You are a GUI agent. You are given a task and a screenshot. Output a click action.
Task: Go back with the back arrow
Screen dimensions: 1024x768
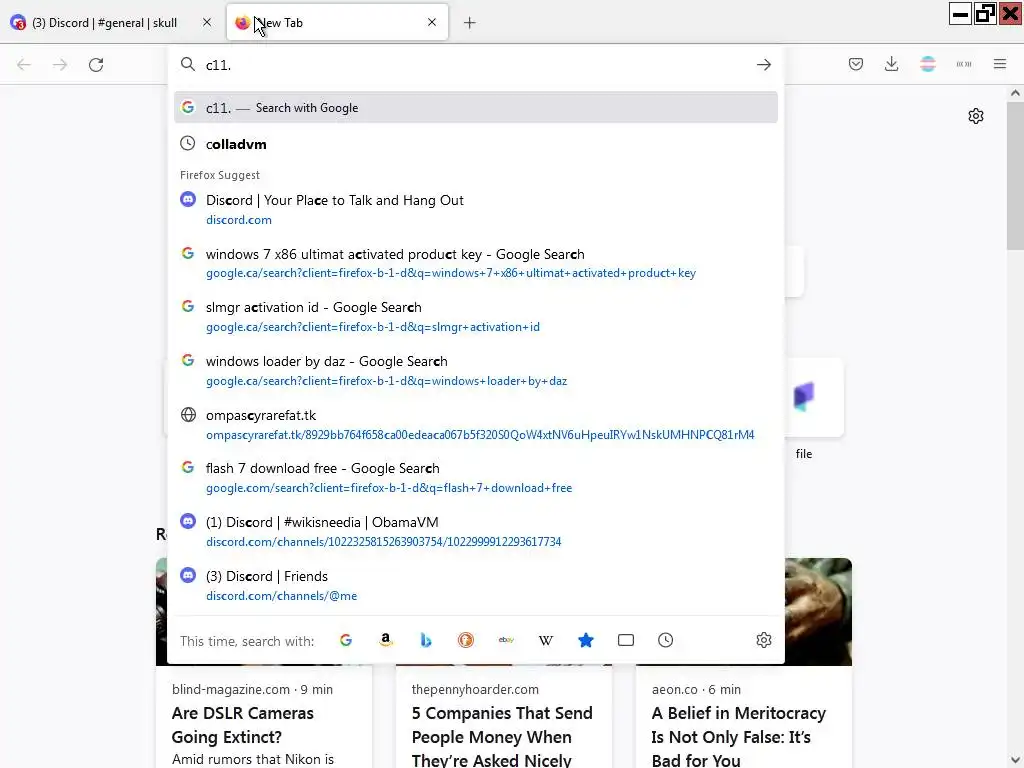pos(24,65)
